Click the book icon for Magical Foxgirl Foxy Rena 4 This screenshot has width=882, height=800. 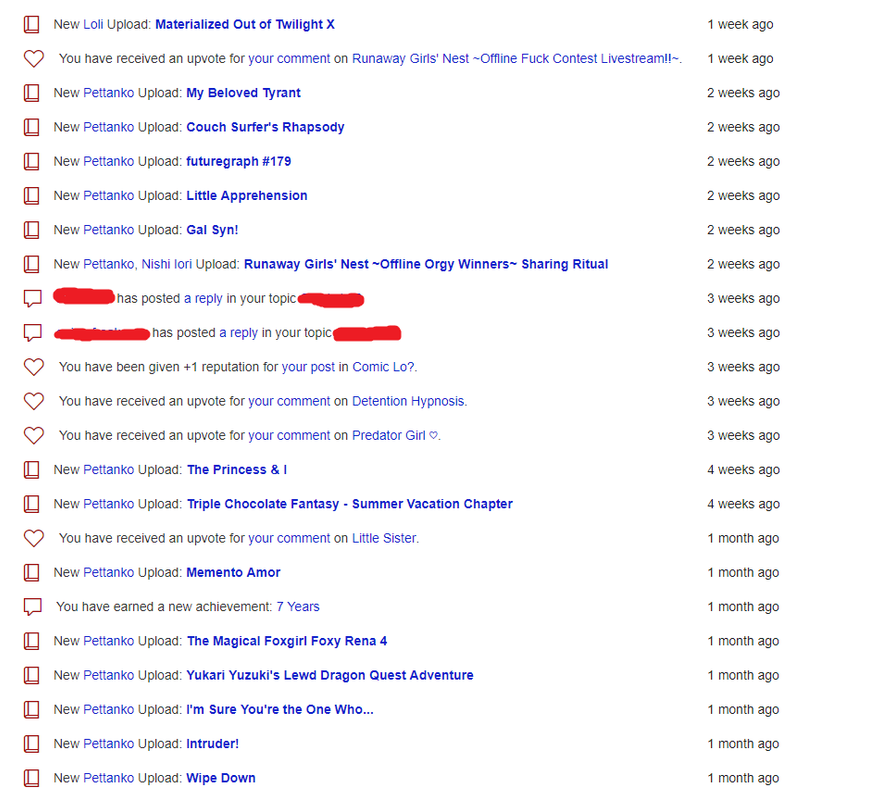[x=32, y=641]
